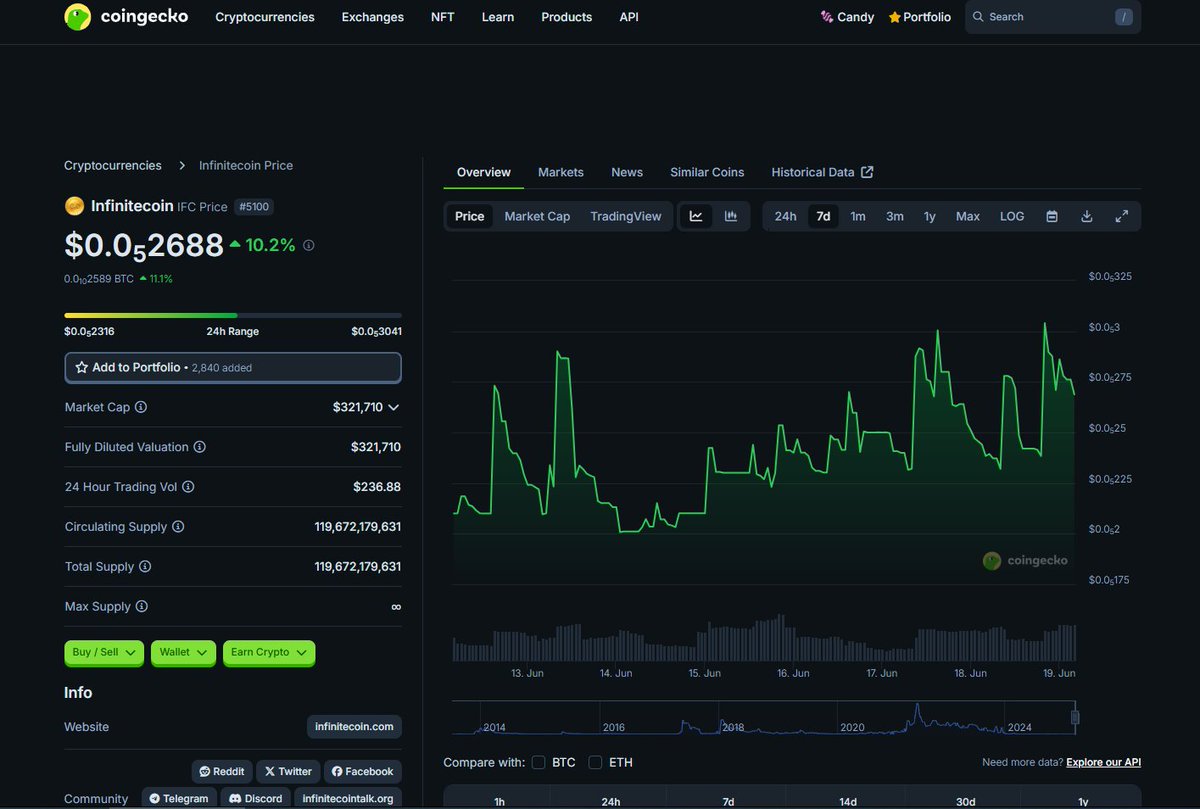Click Circulating Supply info icon
1200x809 pixels.
click(x=178, y=527)
